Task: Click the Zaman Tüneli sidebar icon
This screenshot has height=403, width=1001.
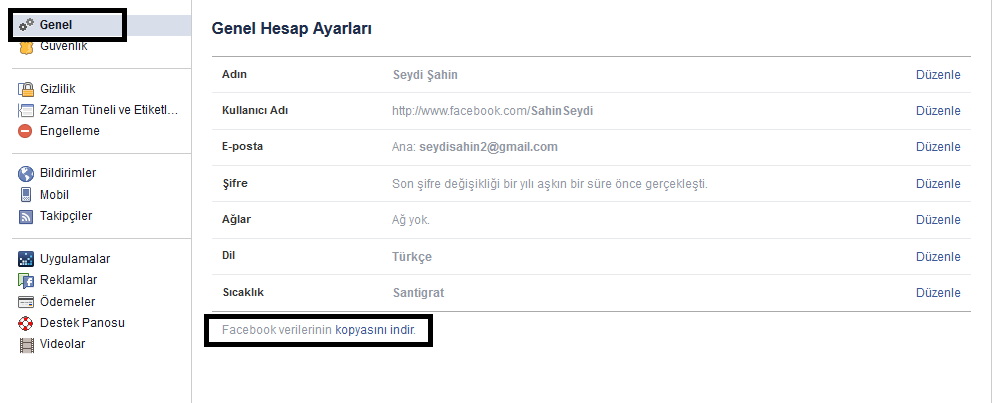Action: coord(26,110)
